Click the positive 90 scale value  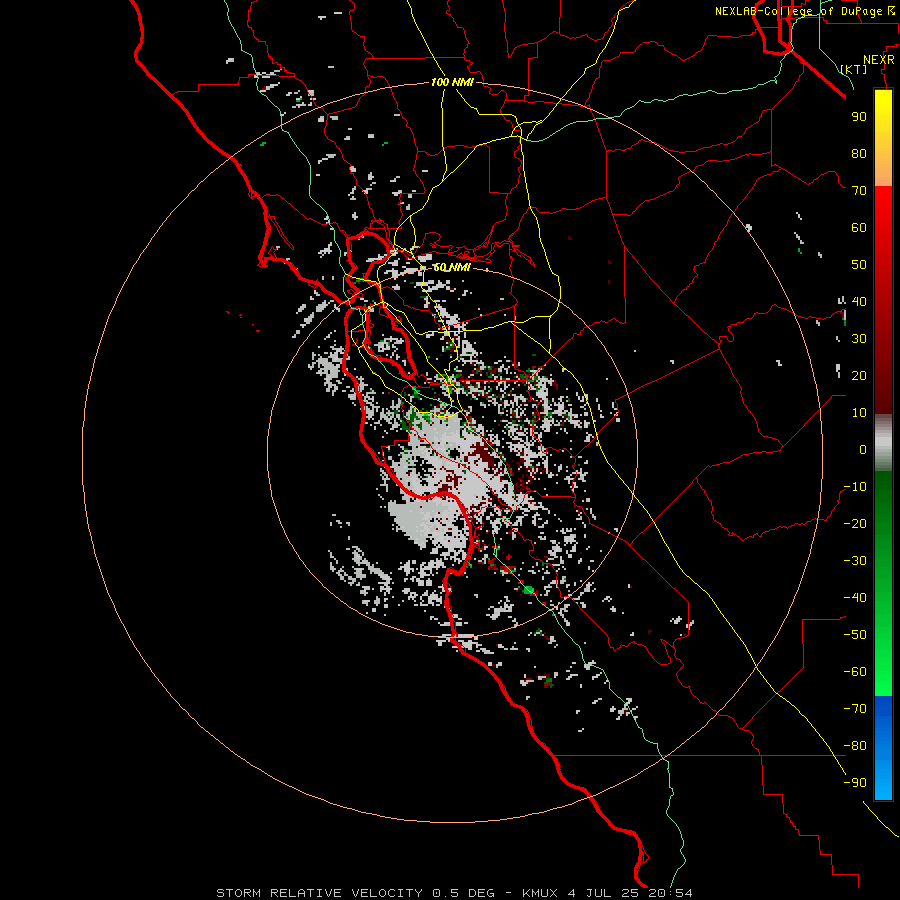click(859, 117)
